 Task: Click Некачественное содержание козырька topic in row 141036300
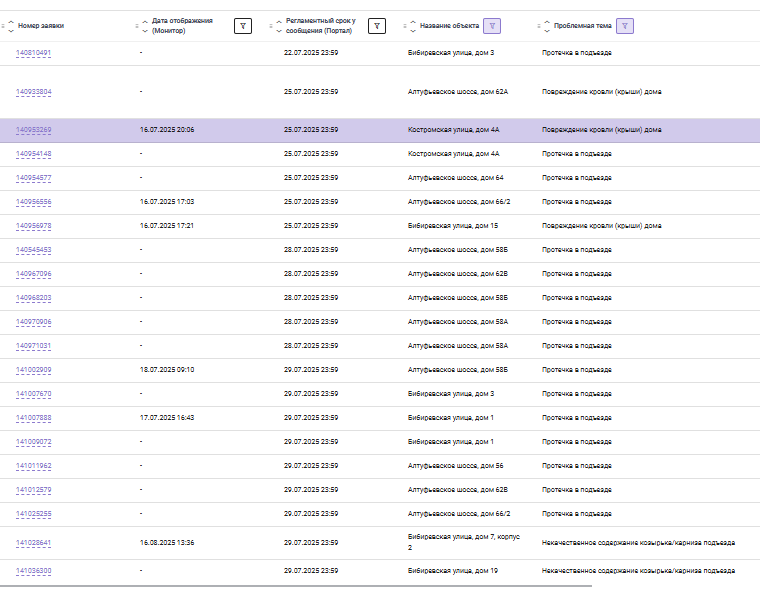tap(638, 571)
